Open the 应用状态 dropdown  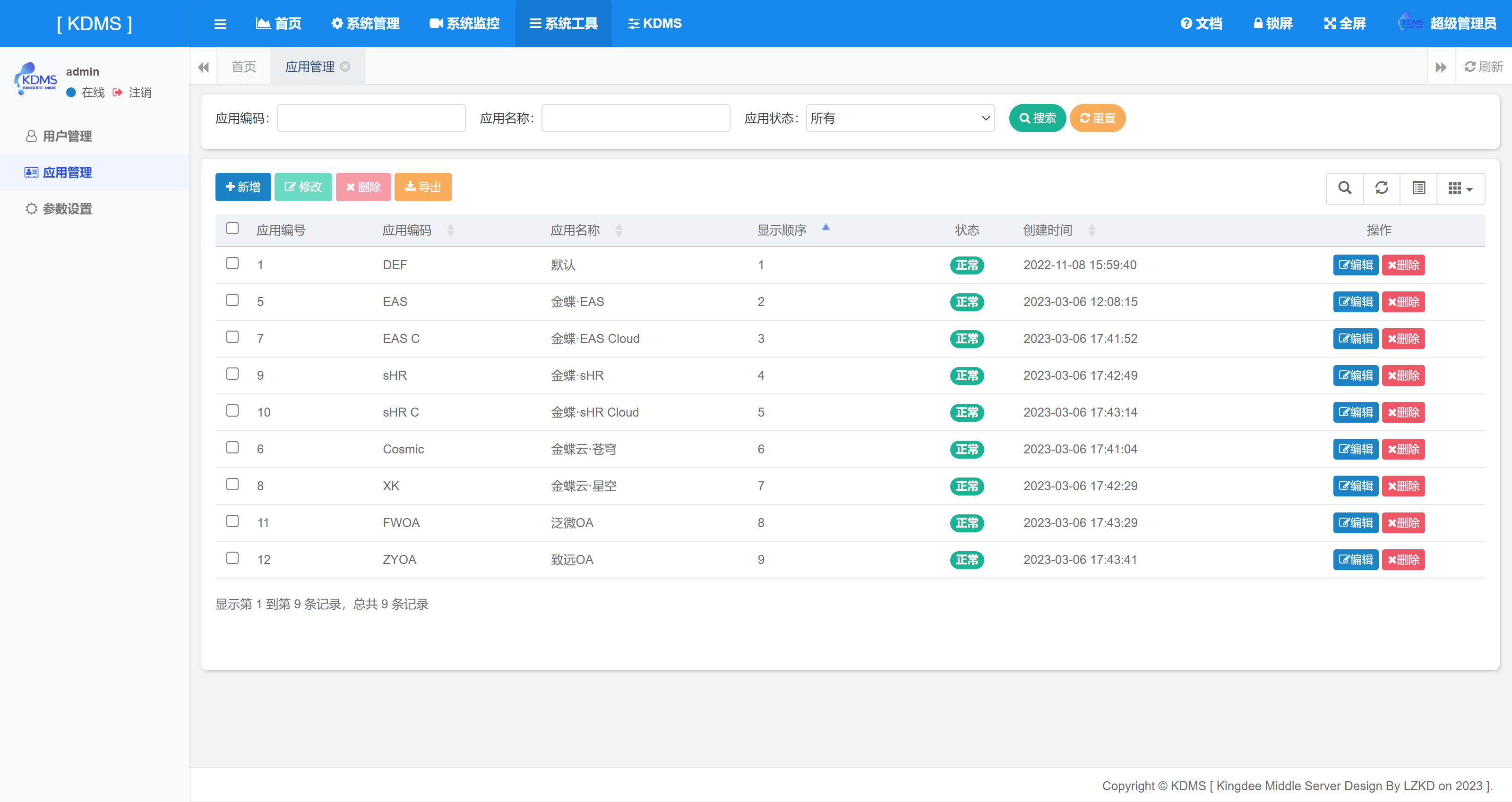pos(900,119)
